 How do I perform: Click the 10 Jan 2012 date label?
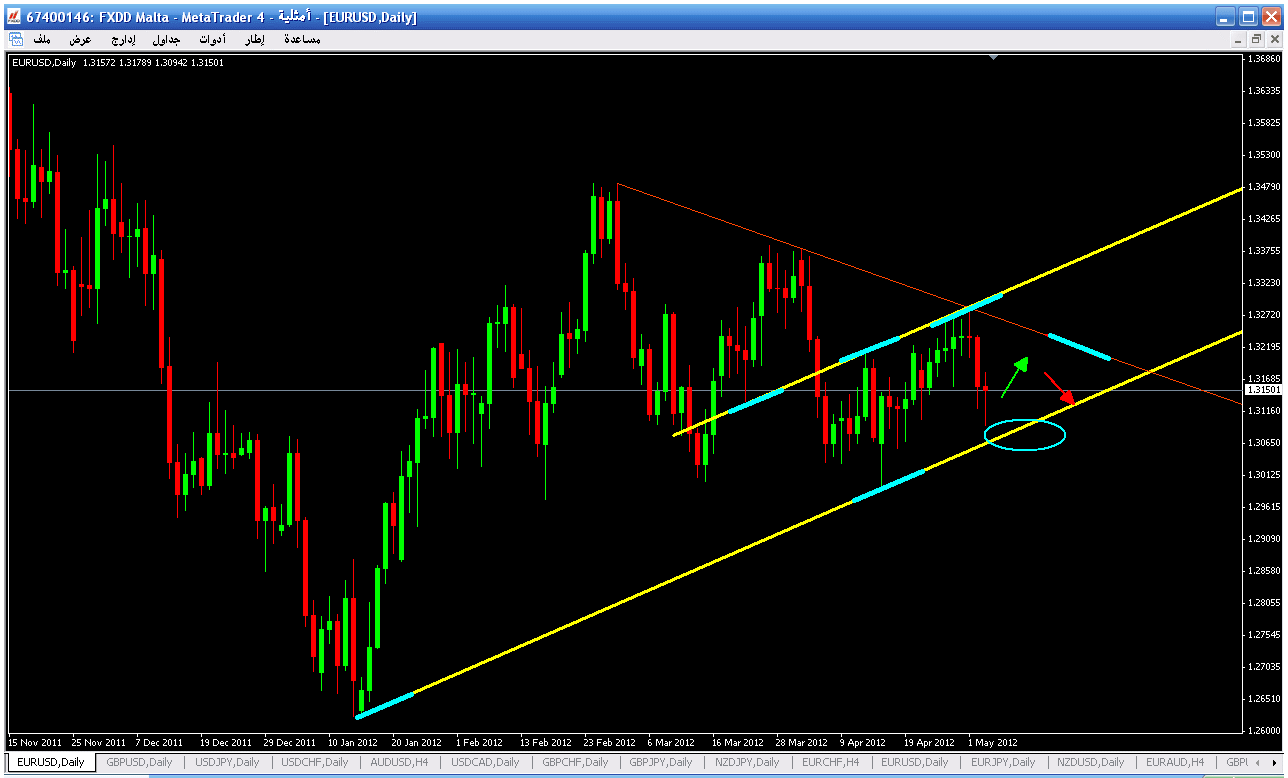[x=351, y=743]
